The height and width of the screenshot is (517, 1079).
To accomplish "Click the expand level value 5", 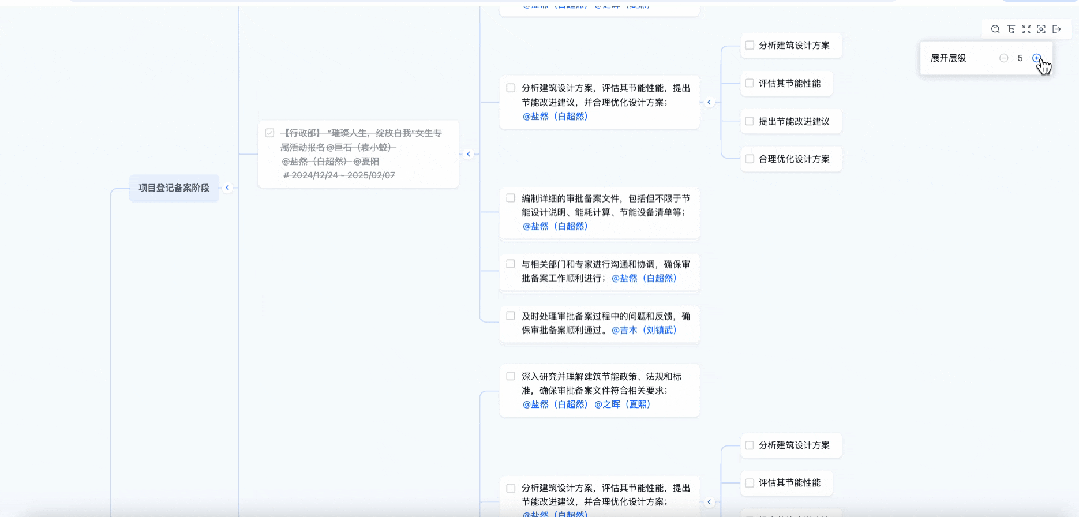I will tap(1020, 59).
